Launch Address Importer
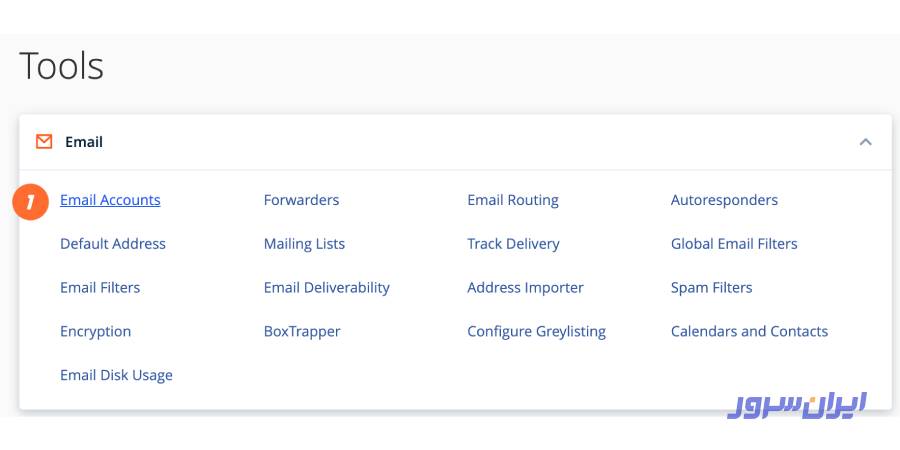Image resolution: width=900 pixels, height=450 pixels. 525,288
